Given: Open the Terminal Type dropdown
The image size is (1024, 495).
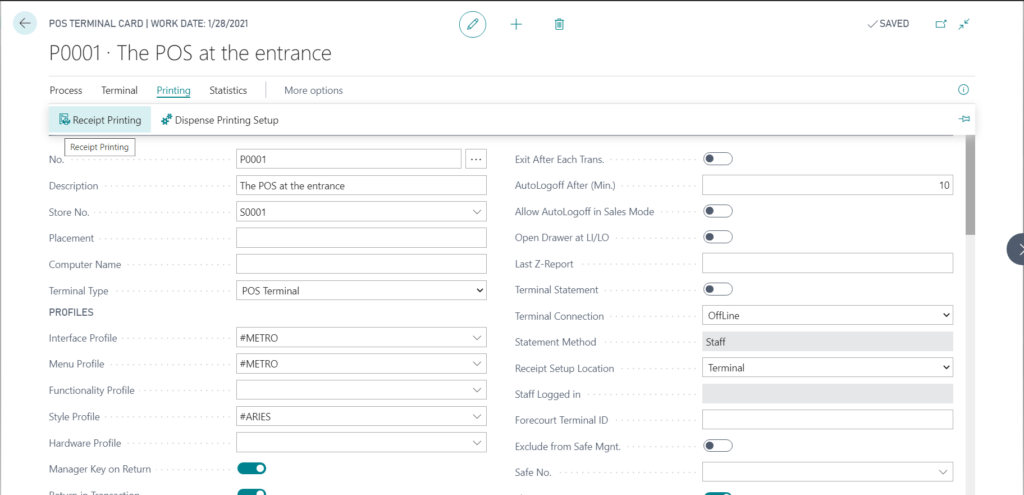Looking at the screenshot, I should tap(479, 291).
